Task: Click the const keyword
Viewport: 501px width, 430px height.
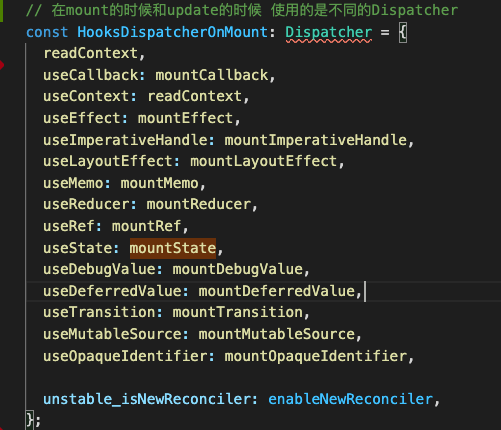Action: pos(47,33)
